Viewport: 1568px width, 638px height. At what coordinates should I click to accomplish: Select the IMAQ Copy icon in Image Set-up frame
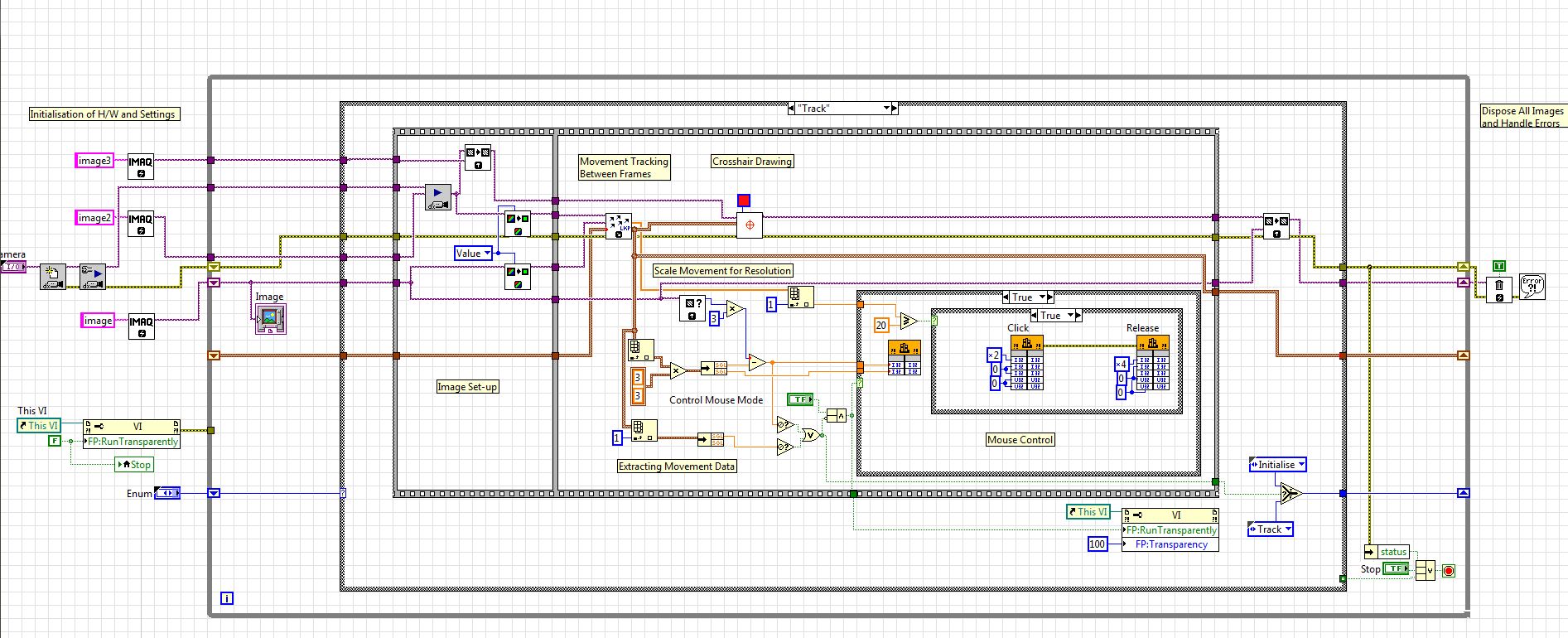tap(478, 158)
